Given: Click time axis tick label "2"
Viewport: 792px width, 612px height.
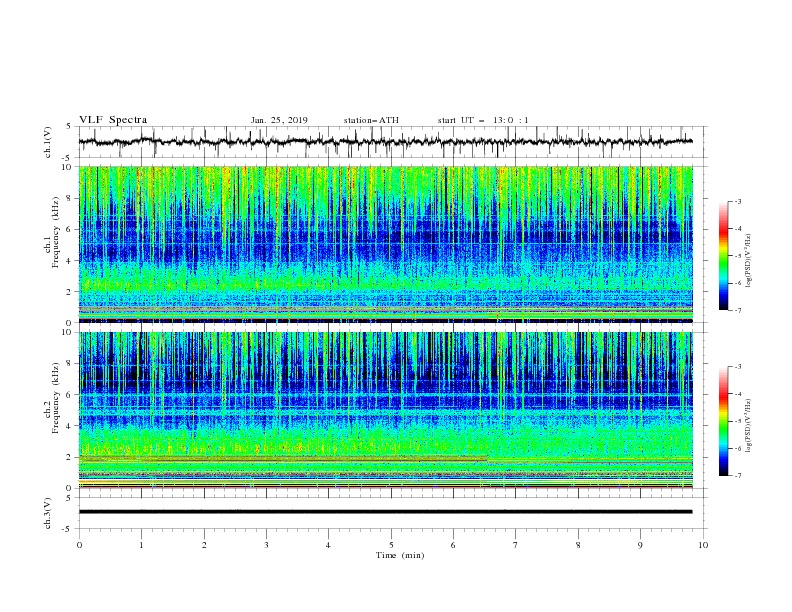Looking at the screenshot, I should pos(204,545).
